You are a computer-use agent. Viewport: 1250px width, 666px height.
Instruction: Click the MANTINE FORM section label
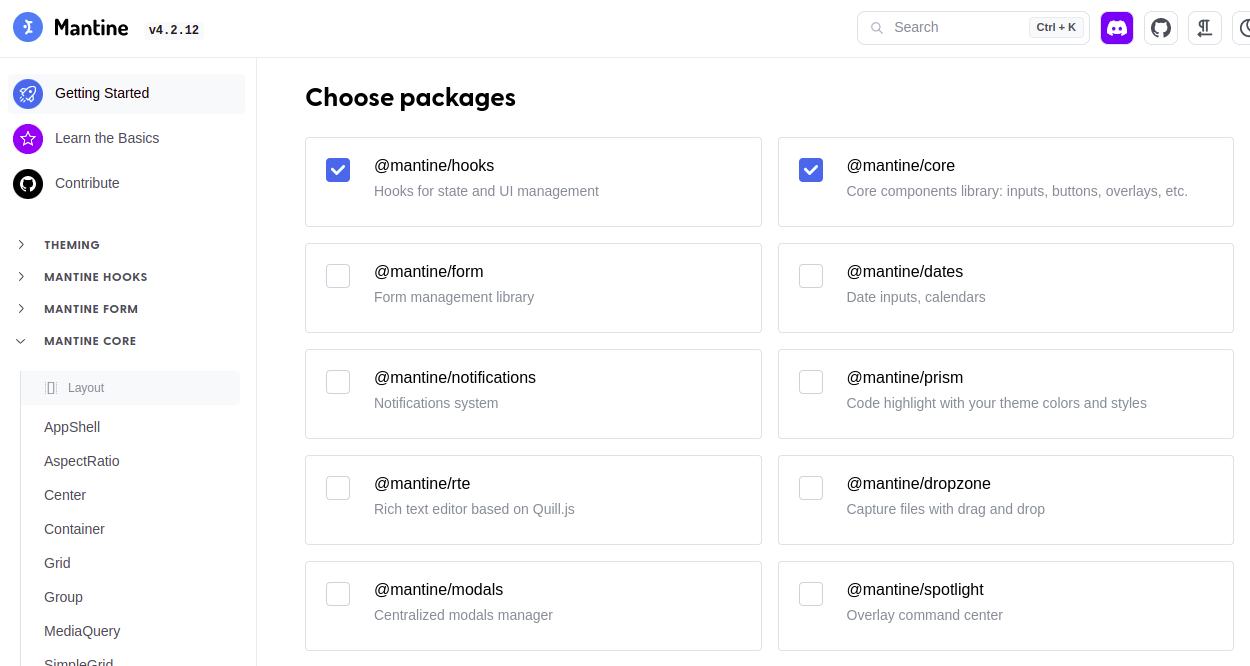click(91, 309)
